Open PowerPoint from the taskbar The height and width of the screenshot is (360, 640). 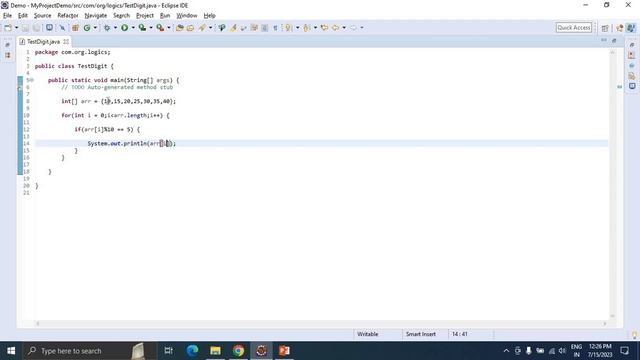coord(284,351)
